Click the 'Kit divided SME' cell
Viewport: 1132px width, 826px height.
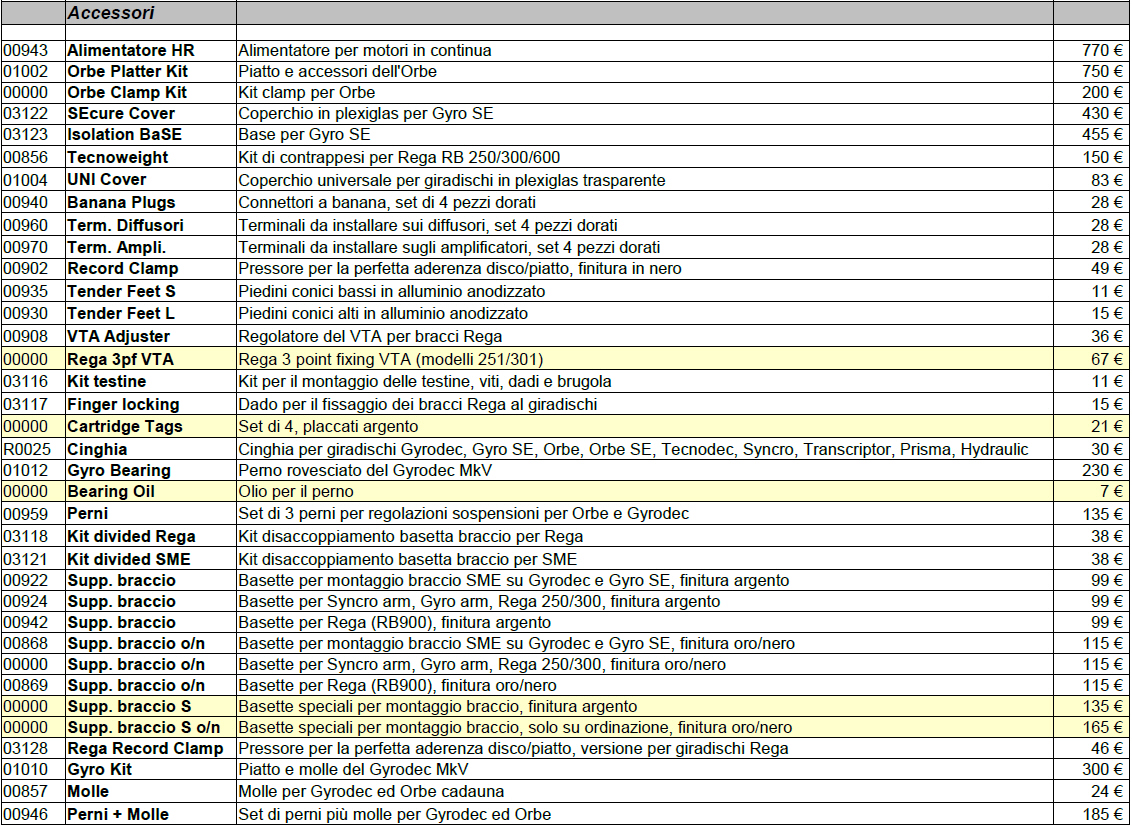(151, 559)
